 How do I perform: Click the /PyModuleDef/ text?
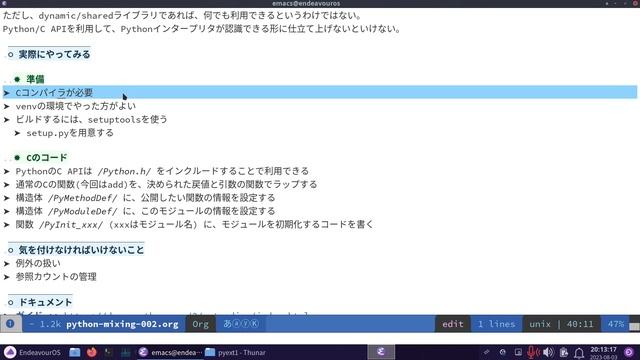pyautogui.click(x=82, y=211)
